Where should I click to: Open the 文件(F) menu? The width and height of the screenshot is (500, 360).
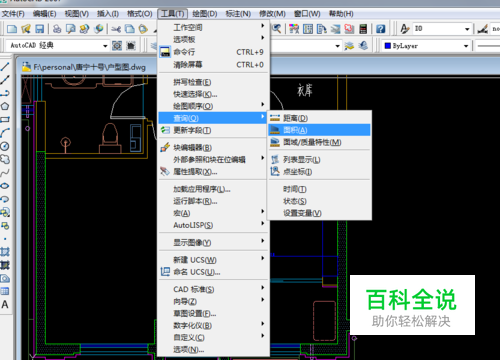(13, 14)
